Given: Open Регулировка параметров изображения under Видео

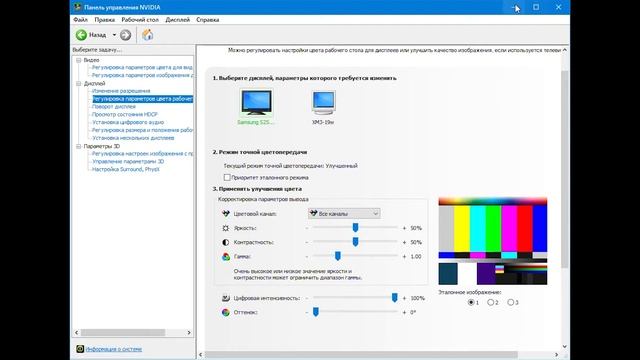Looking at the screenshot, I should point(142,75).
